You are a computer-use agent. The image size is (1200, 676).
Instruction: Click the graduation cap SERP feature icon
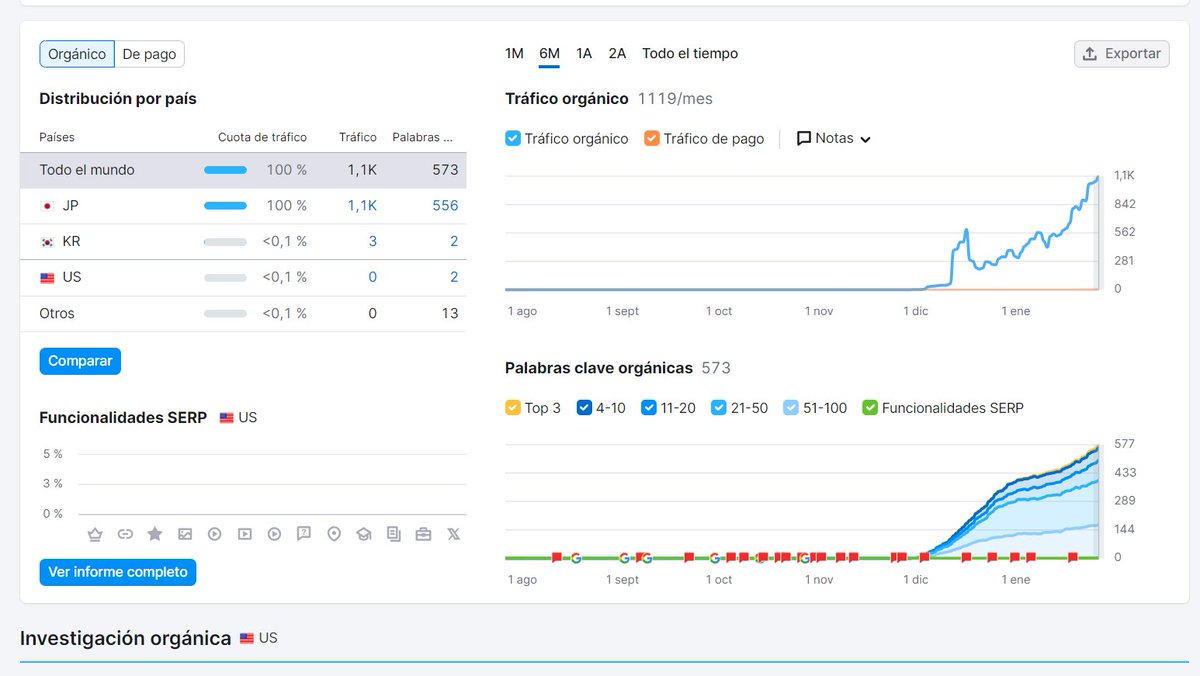(x=364, y=534)
